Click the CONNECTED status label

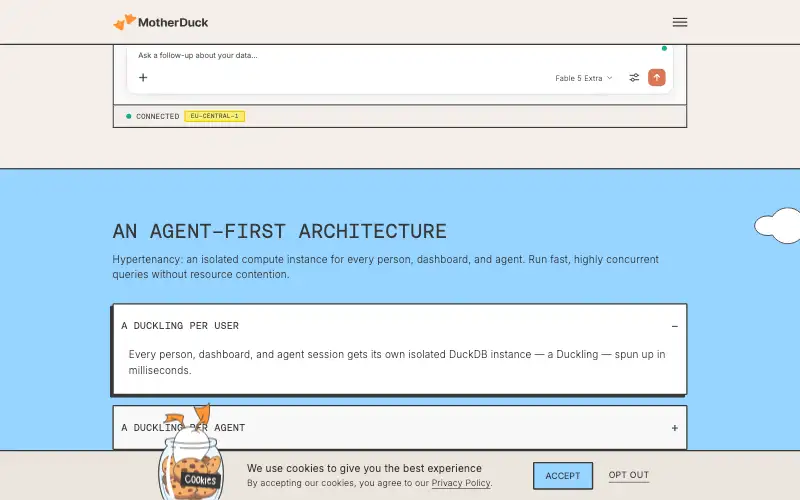[x=158, y=116]
